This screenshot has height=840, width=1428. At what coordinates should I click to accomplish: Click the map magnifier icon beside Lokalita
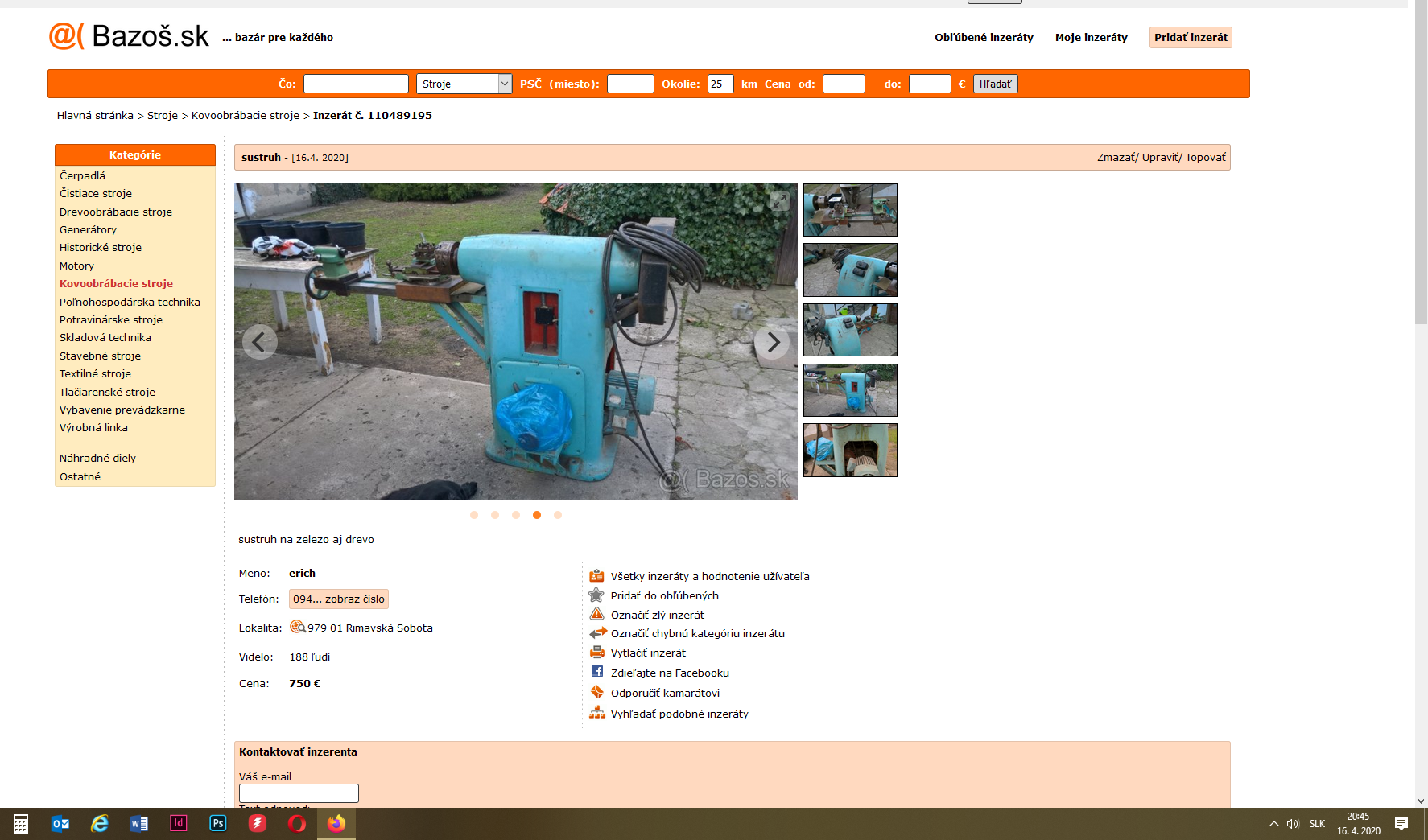297,628
